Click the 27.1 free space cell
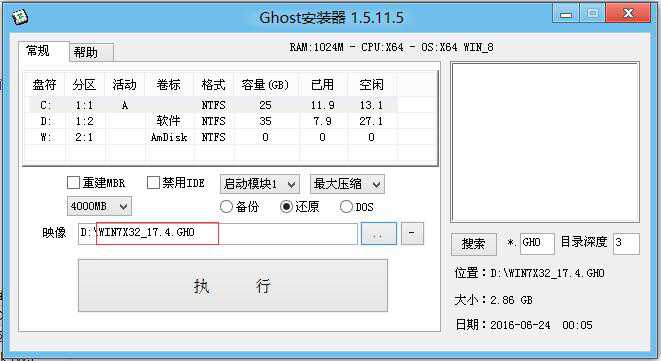 (371, 121)
